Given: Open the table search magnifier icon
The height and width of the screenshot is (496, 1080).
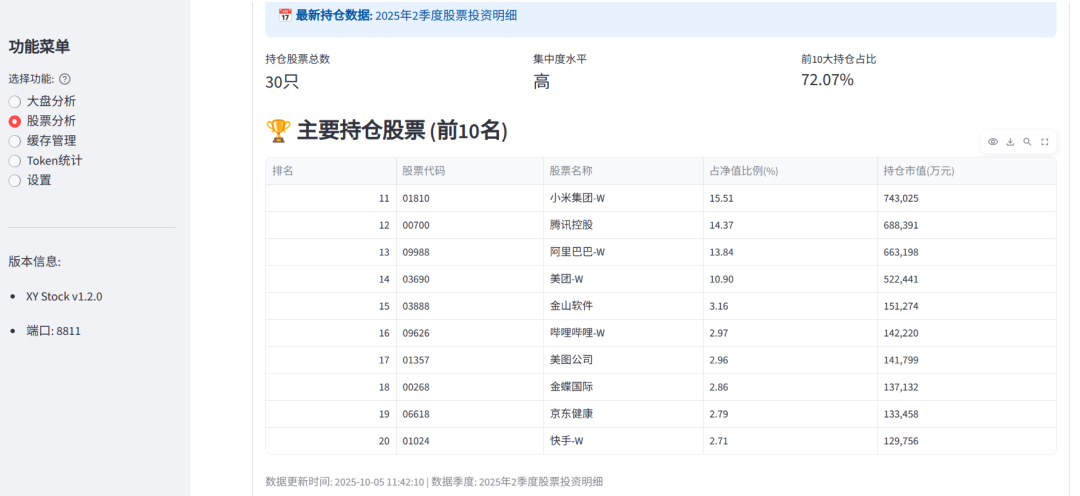Looking at the screenshot, I should coord(1027,142).
